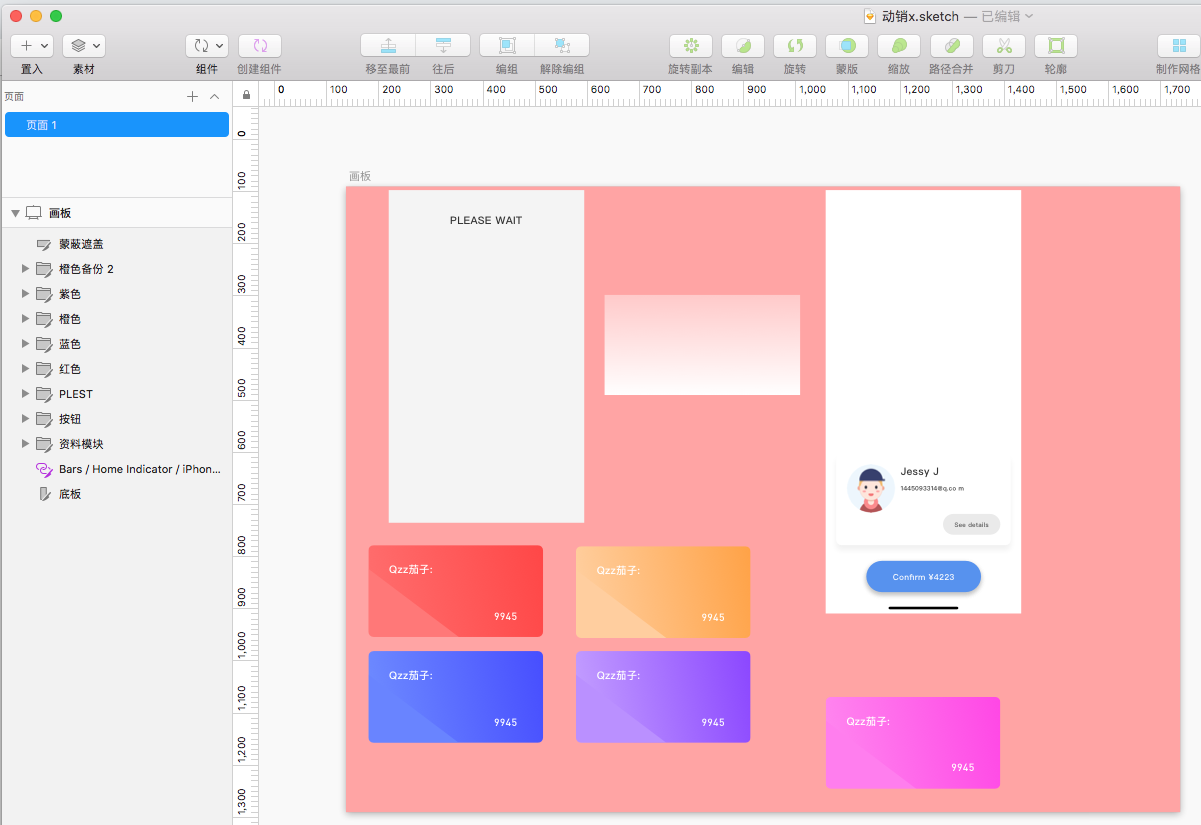Click the PLEASE WAIT text on canvas

486,220
